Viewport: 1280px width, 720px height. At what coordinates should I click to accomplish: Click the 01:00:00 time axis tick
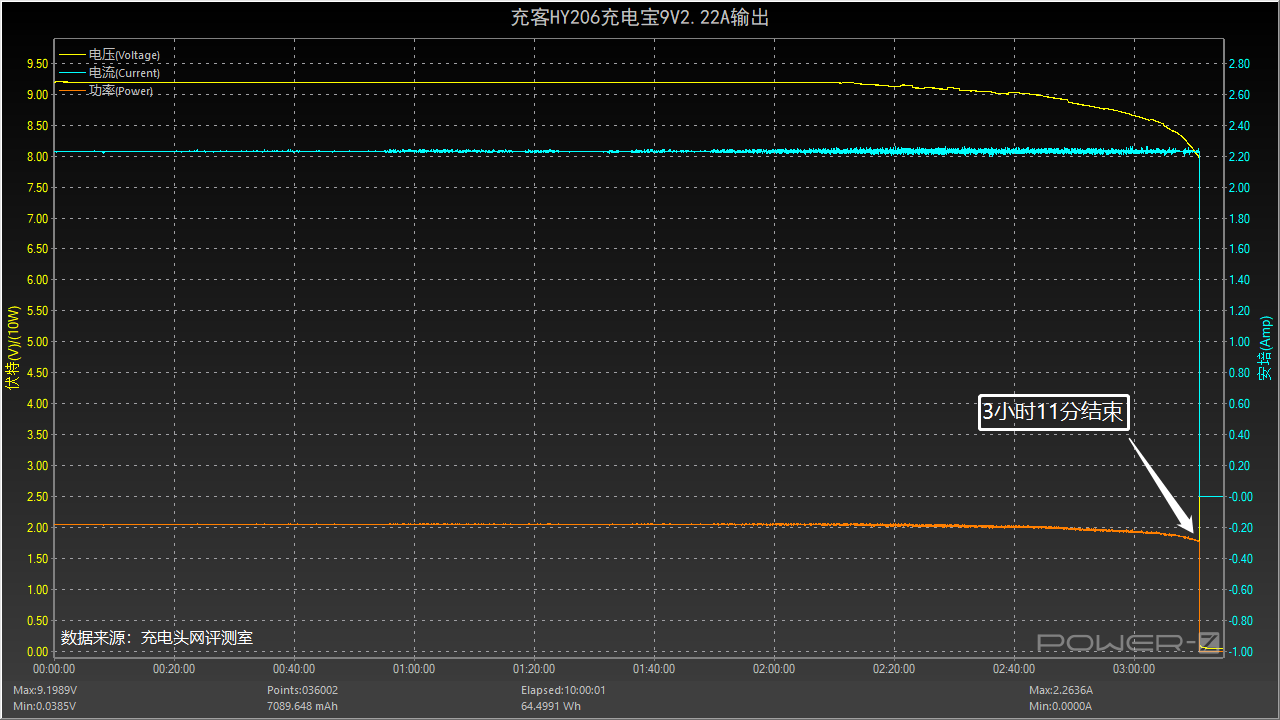click(x=414, y=668)
